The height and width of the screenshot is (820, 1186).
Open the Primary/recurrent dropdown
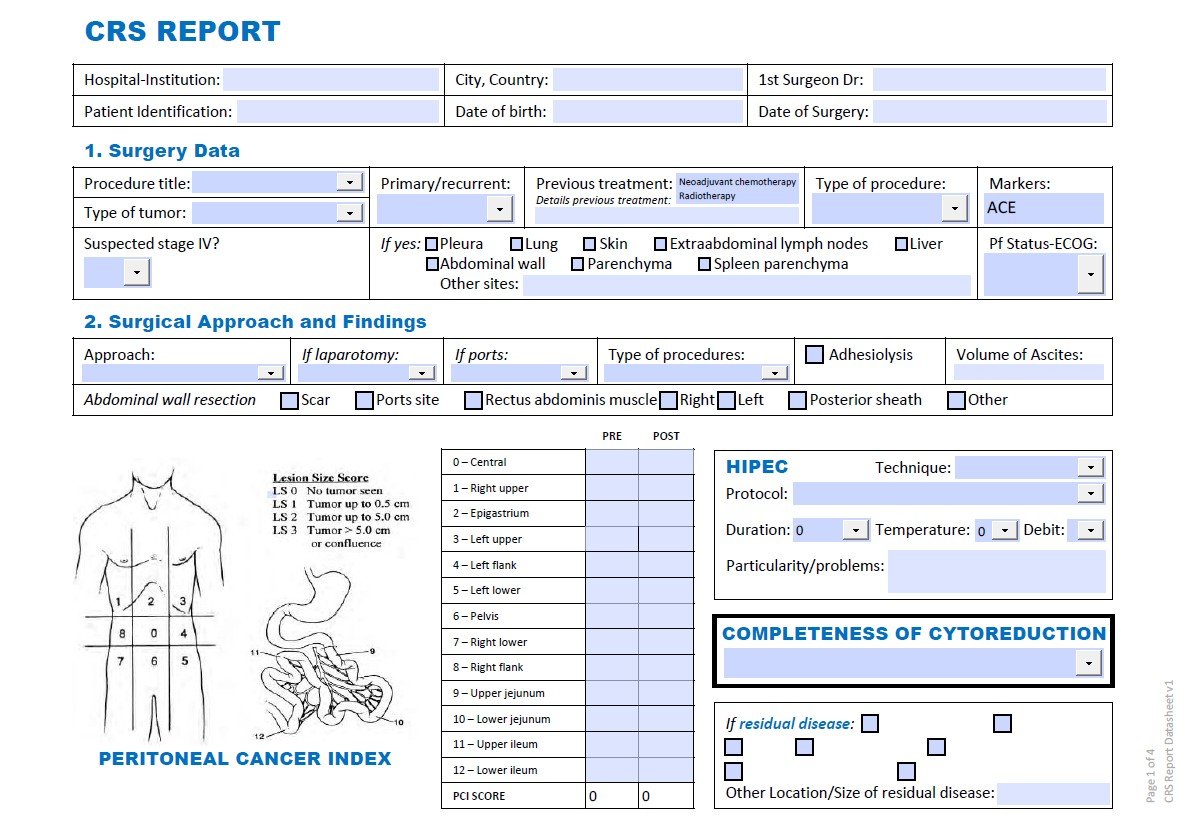(500, 210)
